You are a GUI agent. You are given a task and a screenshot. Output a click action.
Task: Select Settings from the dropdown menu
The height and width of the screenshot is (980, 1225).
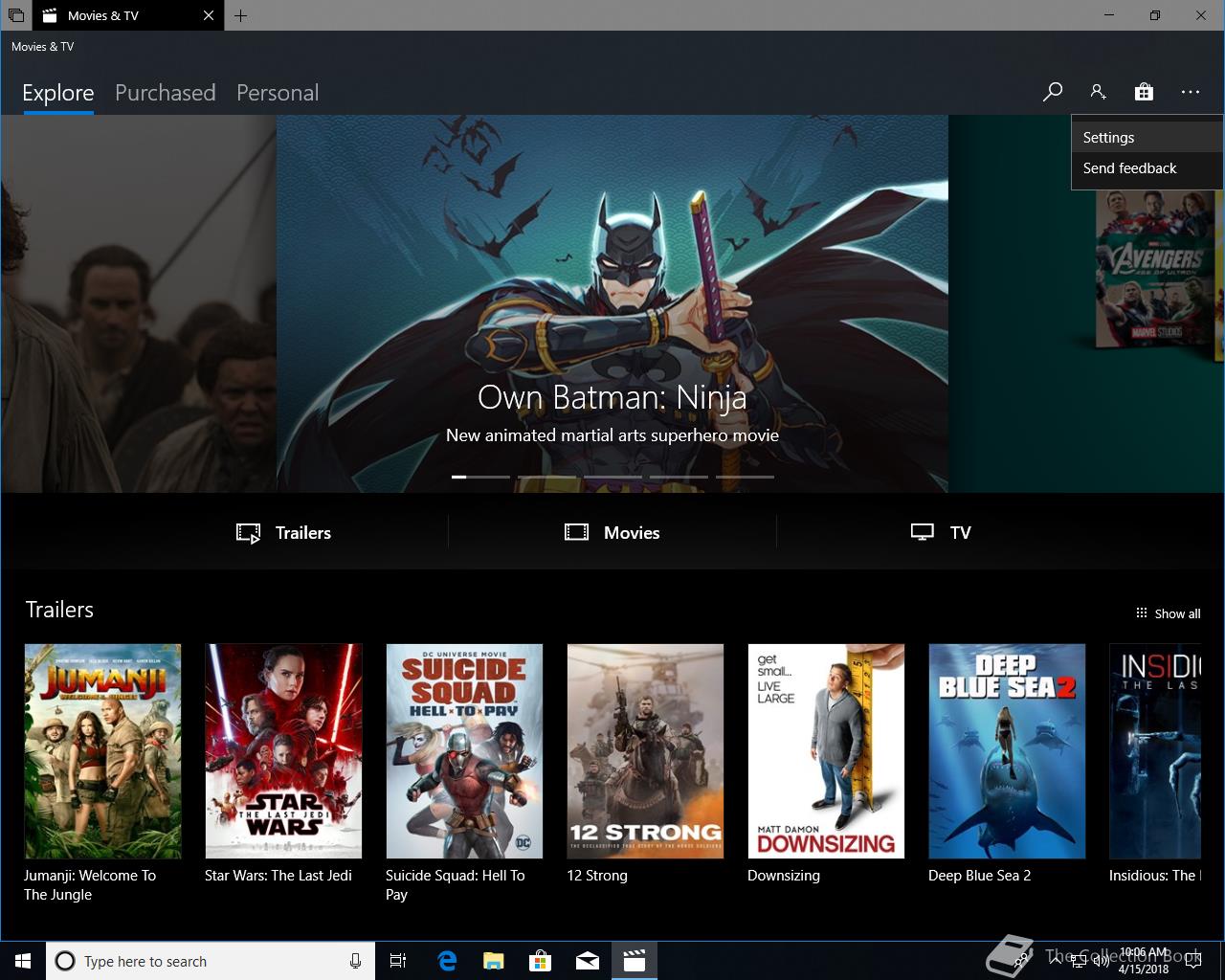1147,138
